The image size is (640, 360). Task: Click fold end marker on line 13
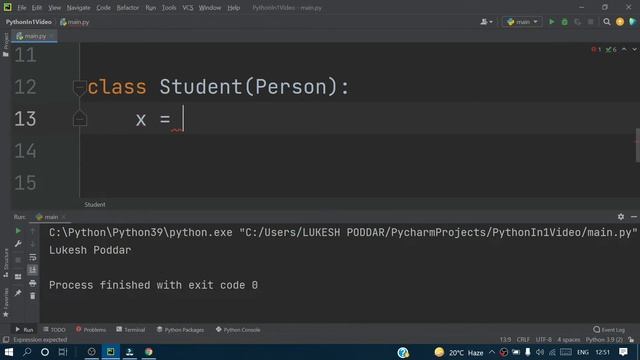coord(80,119)
